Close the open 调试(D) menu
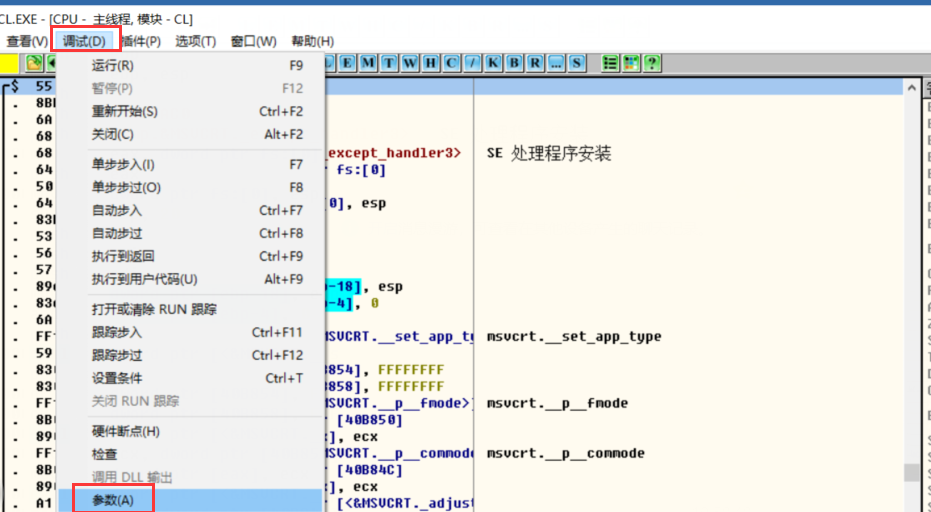Image resolution: width=931 pixels, height=512 pixels. pyautogui.click(x=84, y=41)
